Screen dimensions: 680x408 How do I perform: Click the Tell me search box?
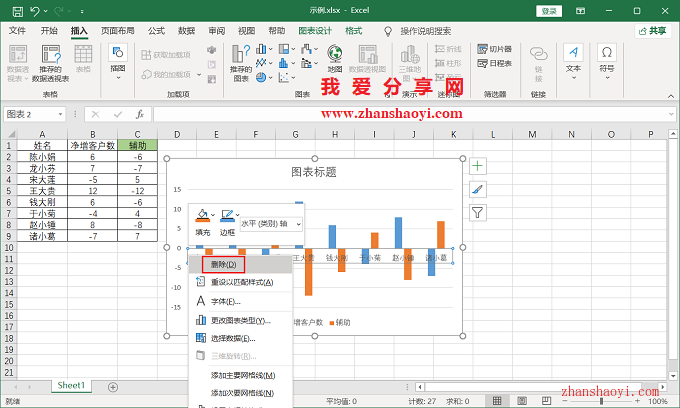pos(425,31)
